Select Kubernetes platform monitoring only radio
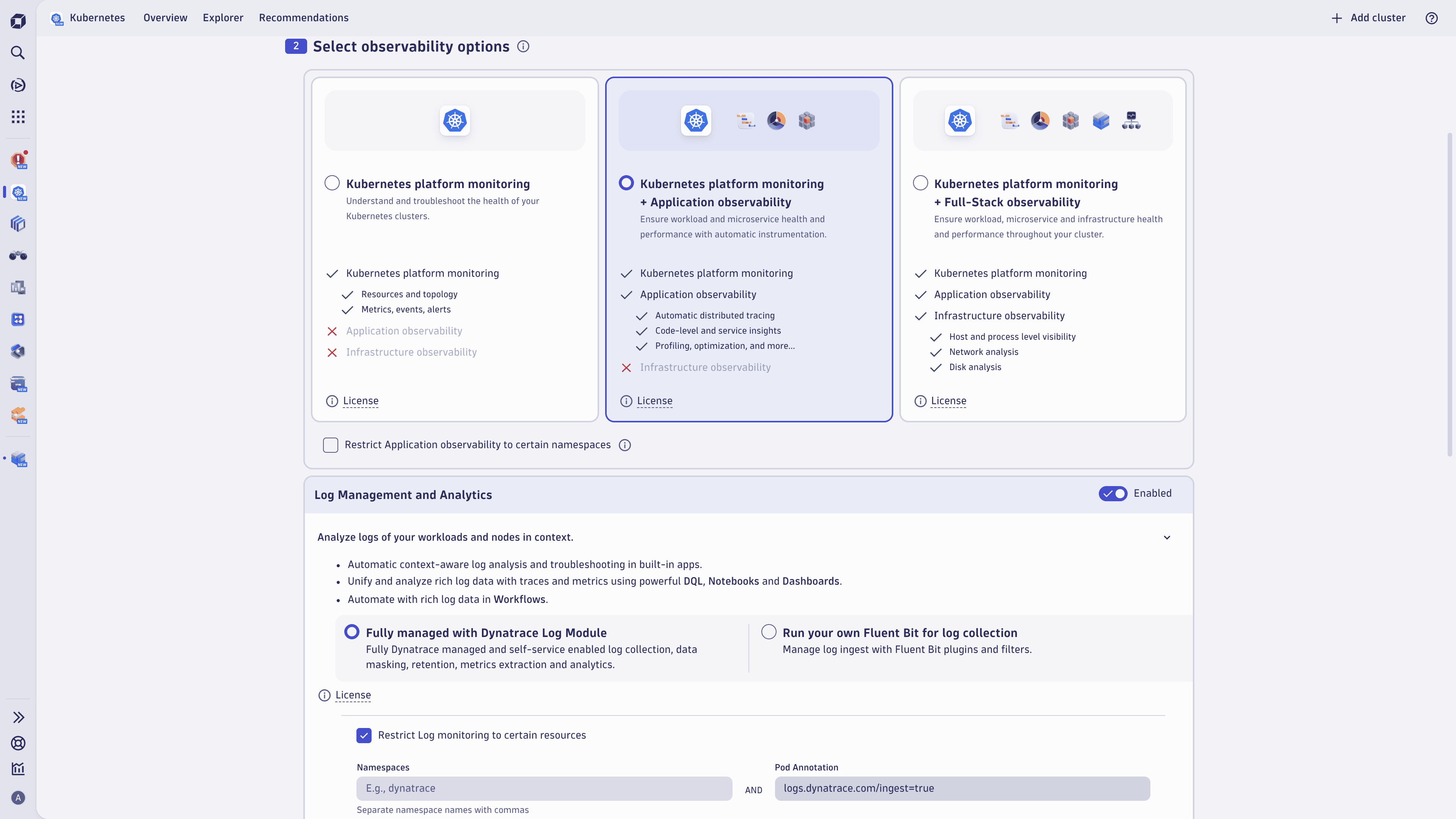This screenshot has width=1456, height=819. click(x=333, y=183)
